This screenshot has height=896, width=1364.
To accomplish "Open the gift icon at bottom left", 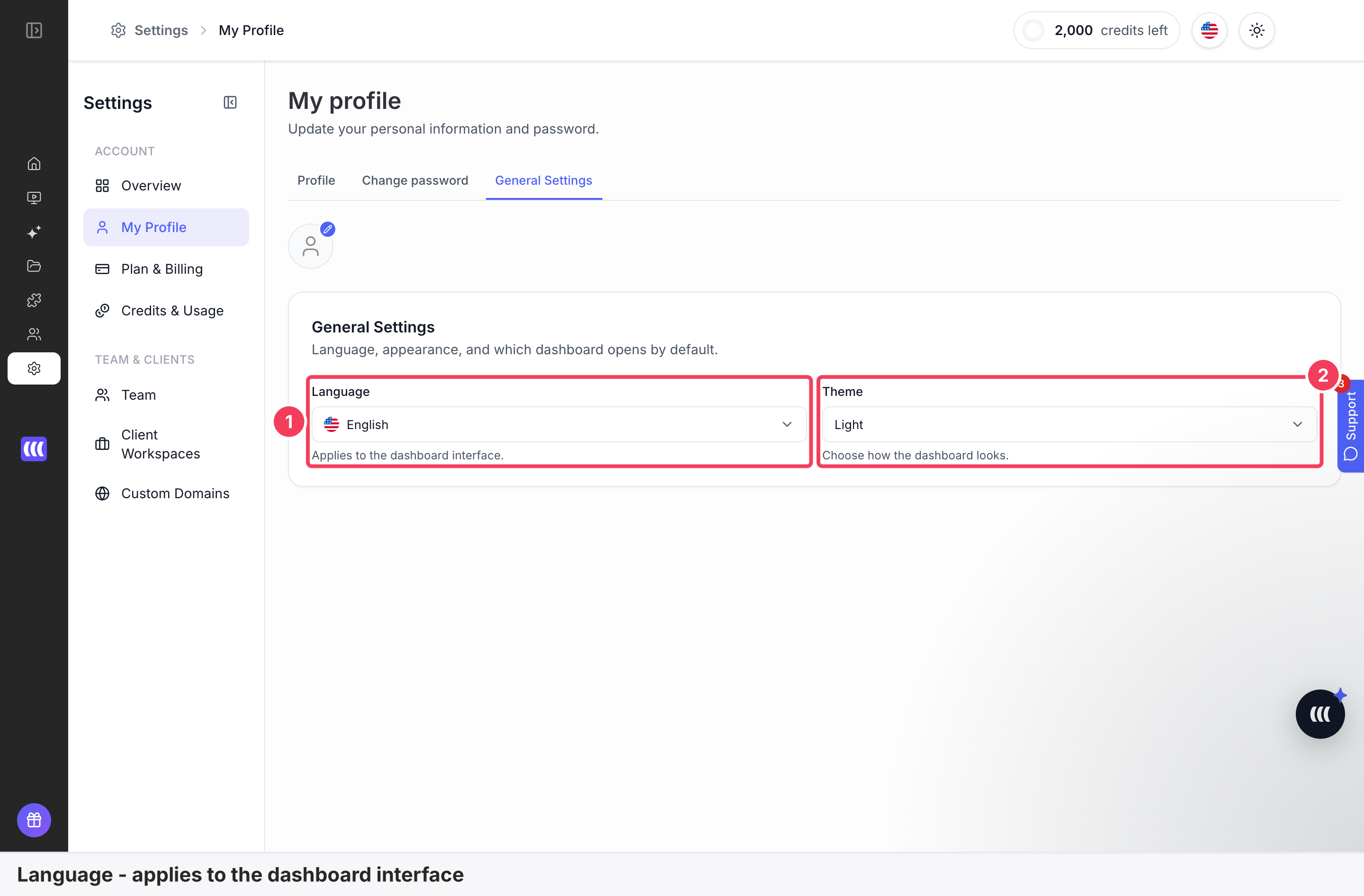I will [34, 820].
